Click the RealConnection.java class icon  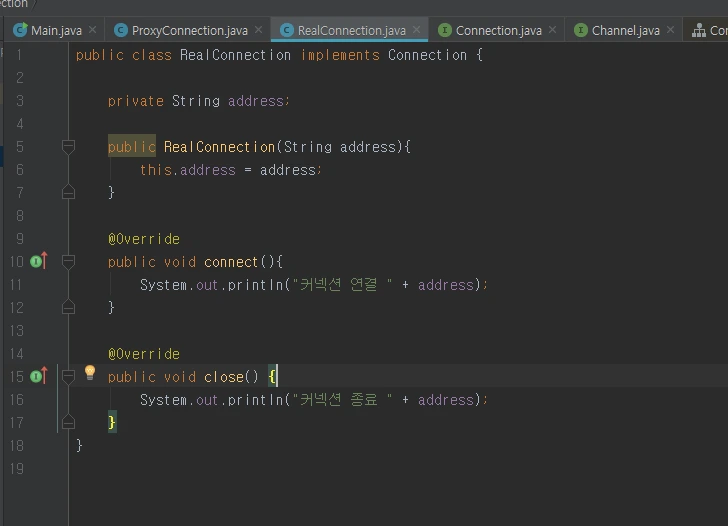[x=287, y=30]
